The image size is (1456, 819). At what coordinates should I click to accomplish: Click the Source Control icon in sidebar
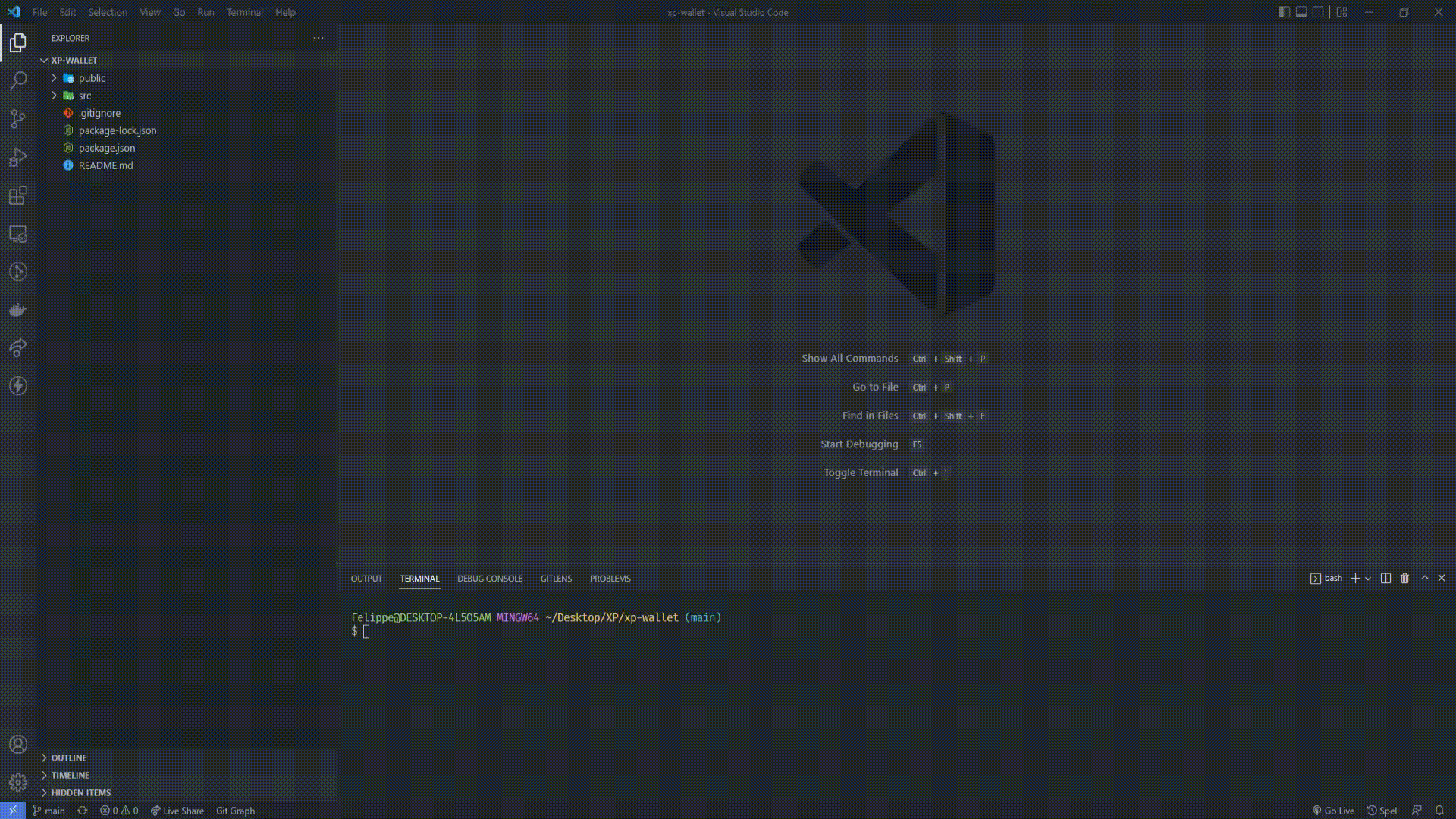pyautogui.click(x=18, y=118)
